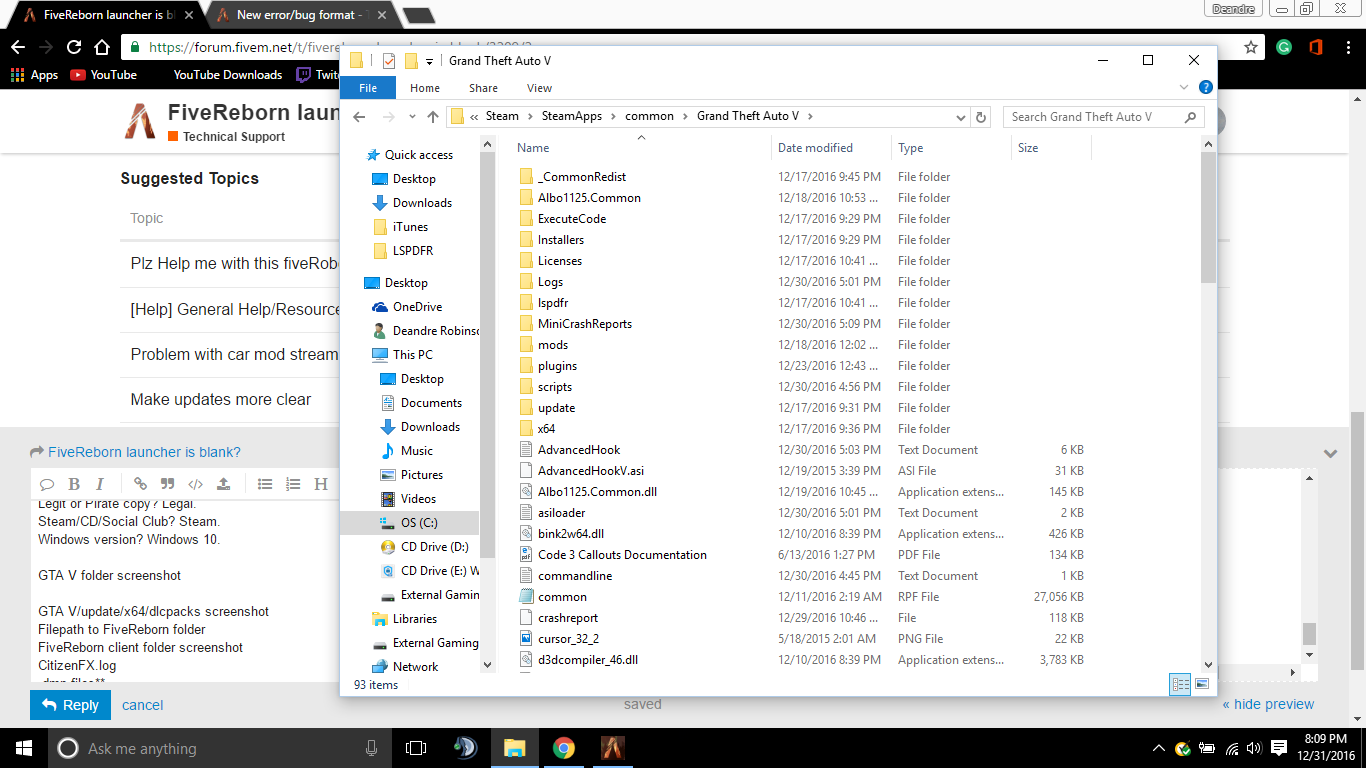Click heading H icon in reply editor
Image resolution: width=1366 pixels, height=768 pixels.
pyautogui.click(x=321, y=484)
